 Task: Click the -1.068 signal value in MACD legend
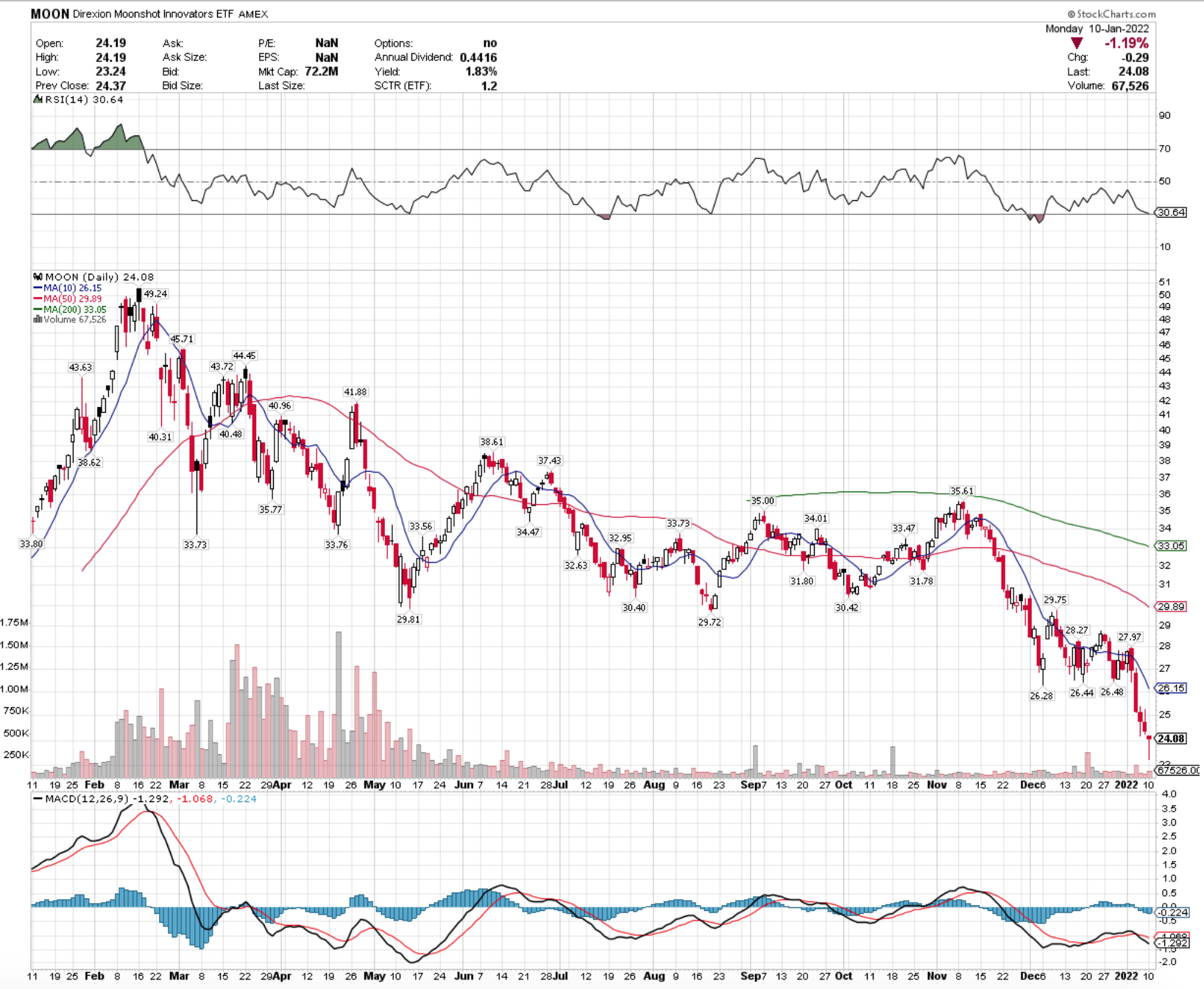[x=195, y=798]
